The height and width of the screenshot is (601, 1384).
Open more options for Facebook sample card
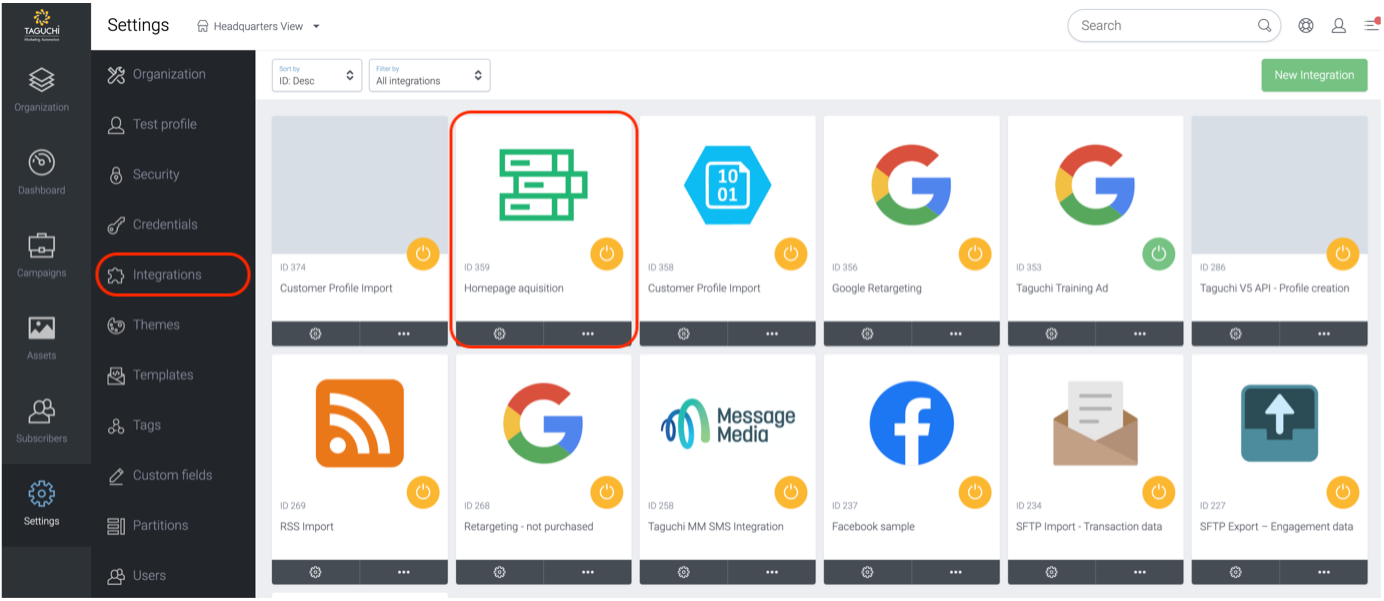[956, 572]
